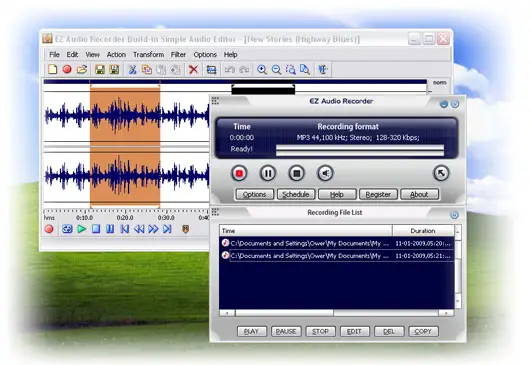This screenshot has height=365, width=531.
Task: Open recorder Options button
Action: pos(254,194)
